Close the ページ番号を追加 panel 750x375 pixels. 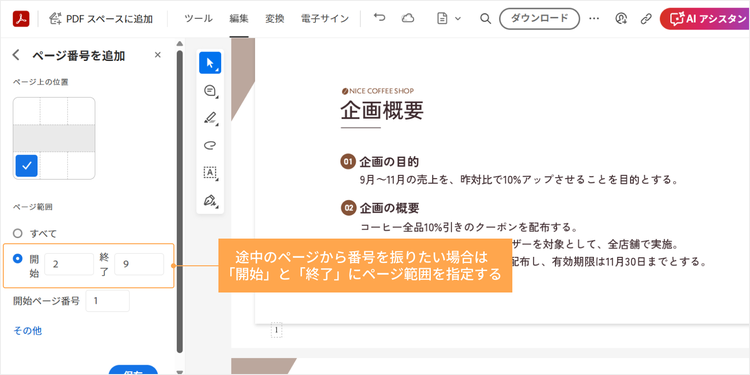point(157,55)
